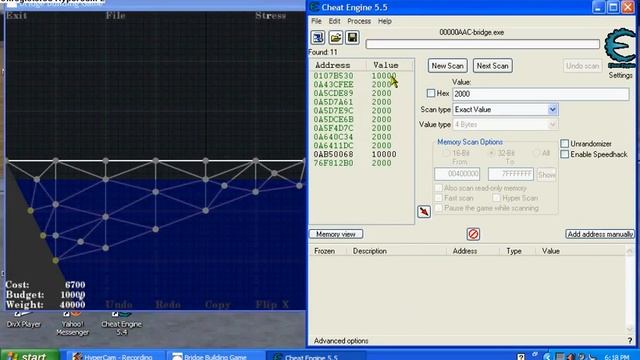This screenshot has height=360, width=640.
Task: Select address 76F812B0 row
Action: coord(362,163)
